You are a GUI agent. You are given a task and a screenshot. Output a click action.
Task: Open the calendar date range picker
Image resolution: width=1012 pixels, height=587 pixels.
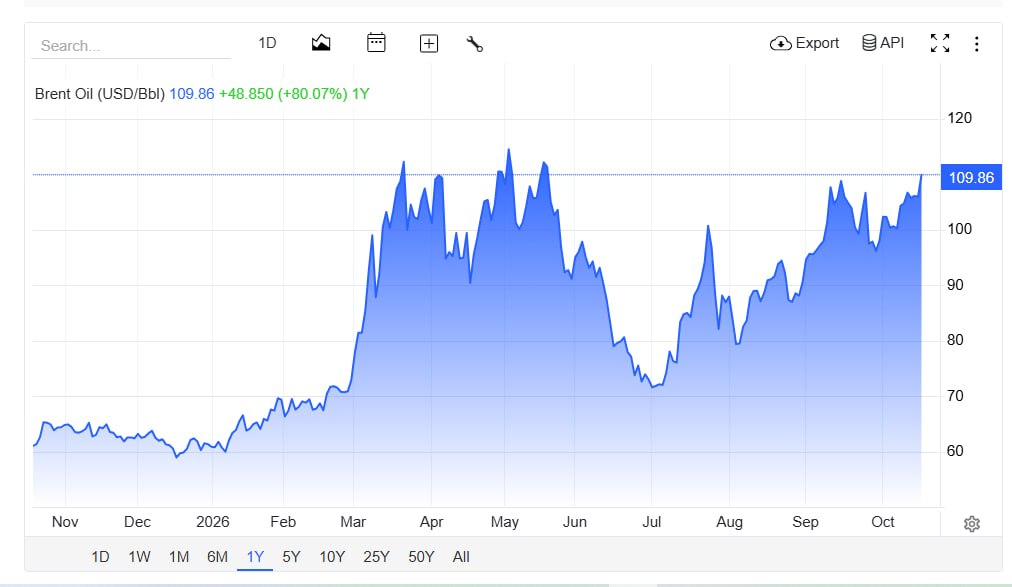pyautogui.click(x=376, y=43)
